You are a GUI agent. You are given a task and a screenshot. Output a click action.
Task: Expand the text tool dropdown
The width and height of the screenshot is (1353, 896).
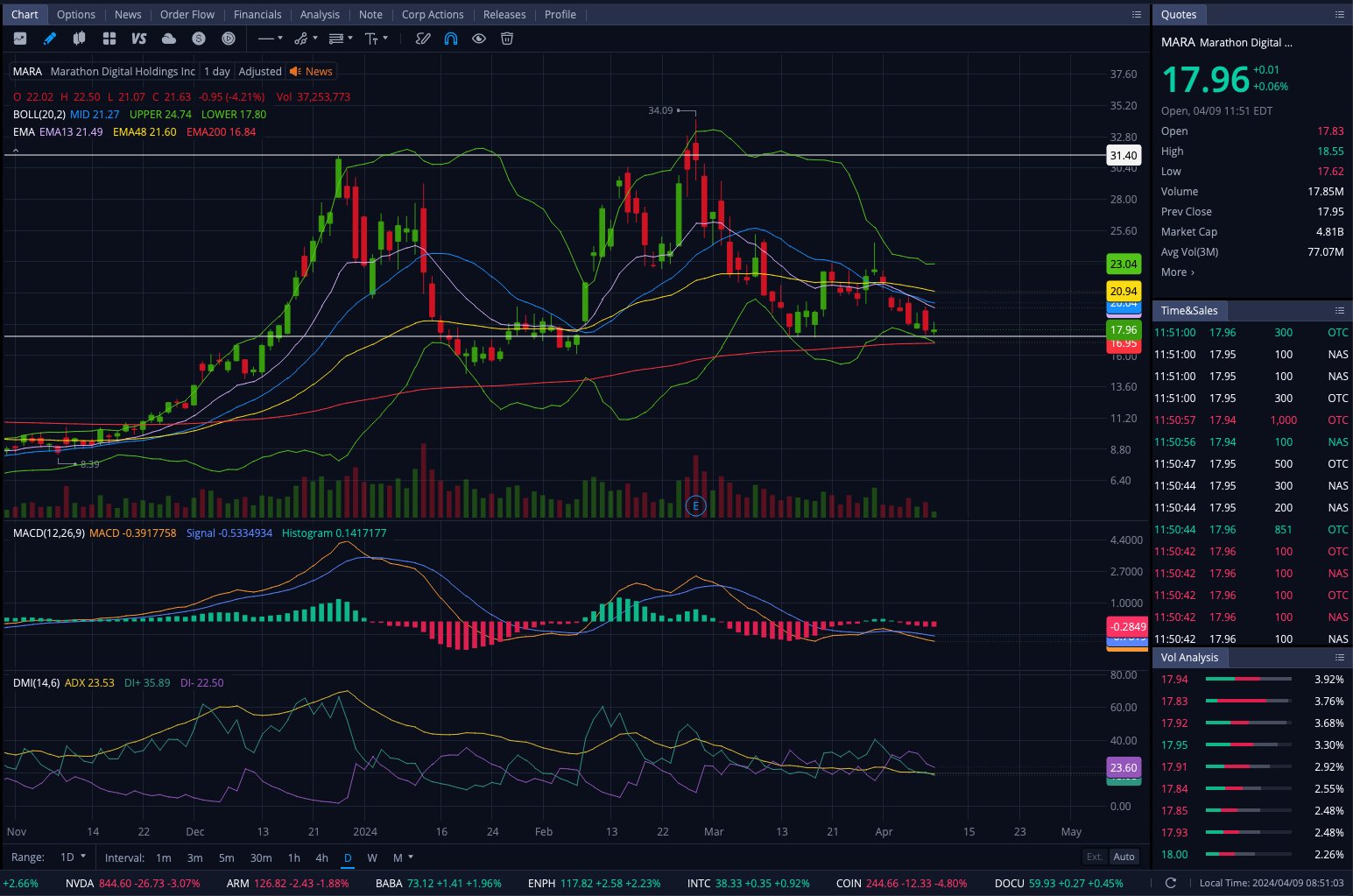(x=377, y=39)
